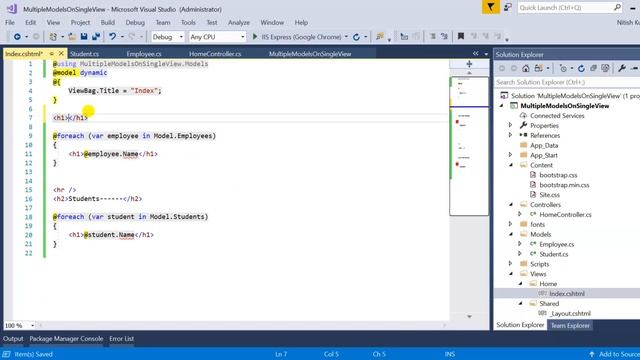Expand HomeController.cs node
This screenshot has width=640, height=360.
point(520,214)
